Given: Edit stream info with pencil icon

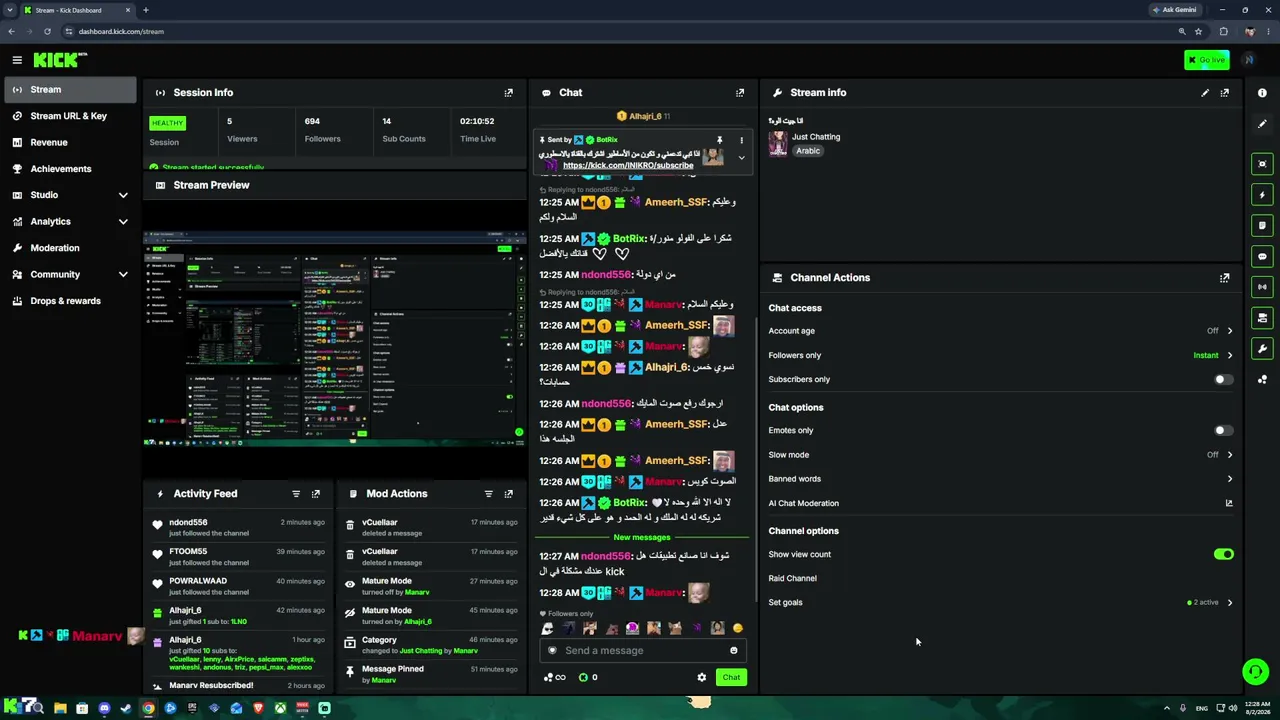Looking at the screenshot, I should [x=1205, y=93].
